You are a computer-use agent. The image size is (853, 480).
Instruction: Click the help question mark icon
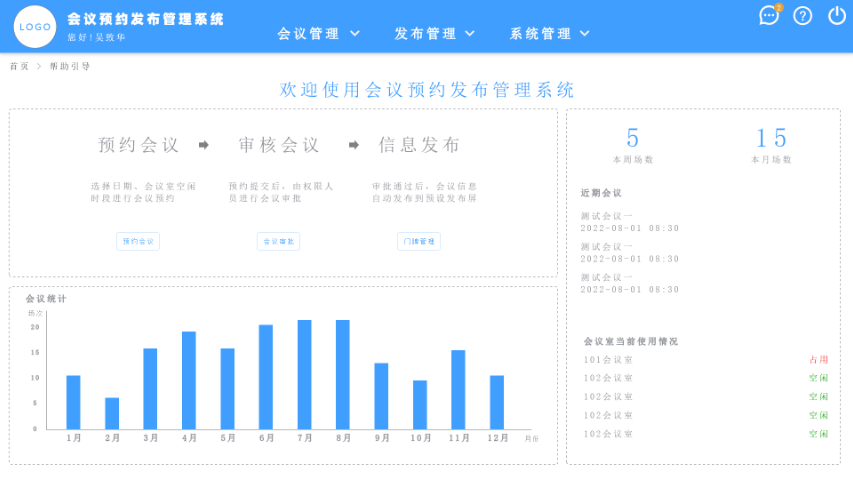tap(802, 16)
